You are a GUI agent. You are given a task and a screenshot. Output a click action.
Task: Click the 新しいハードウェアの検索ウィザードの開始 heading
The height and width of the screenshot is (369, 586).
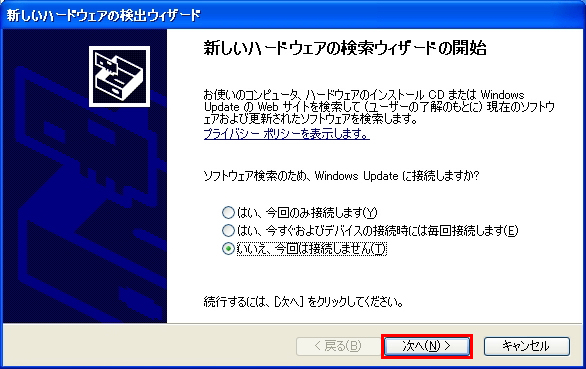pos(345,49)
